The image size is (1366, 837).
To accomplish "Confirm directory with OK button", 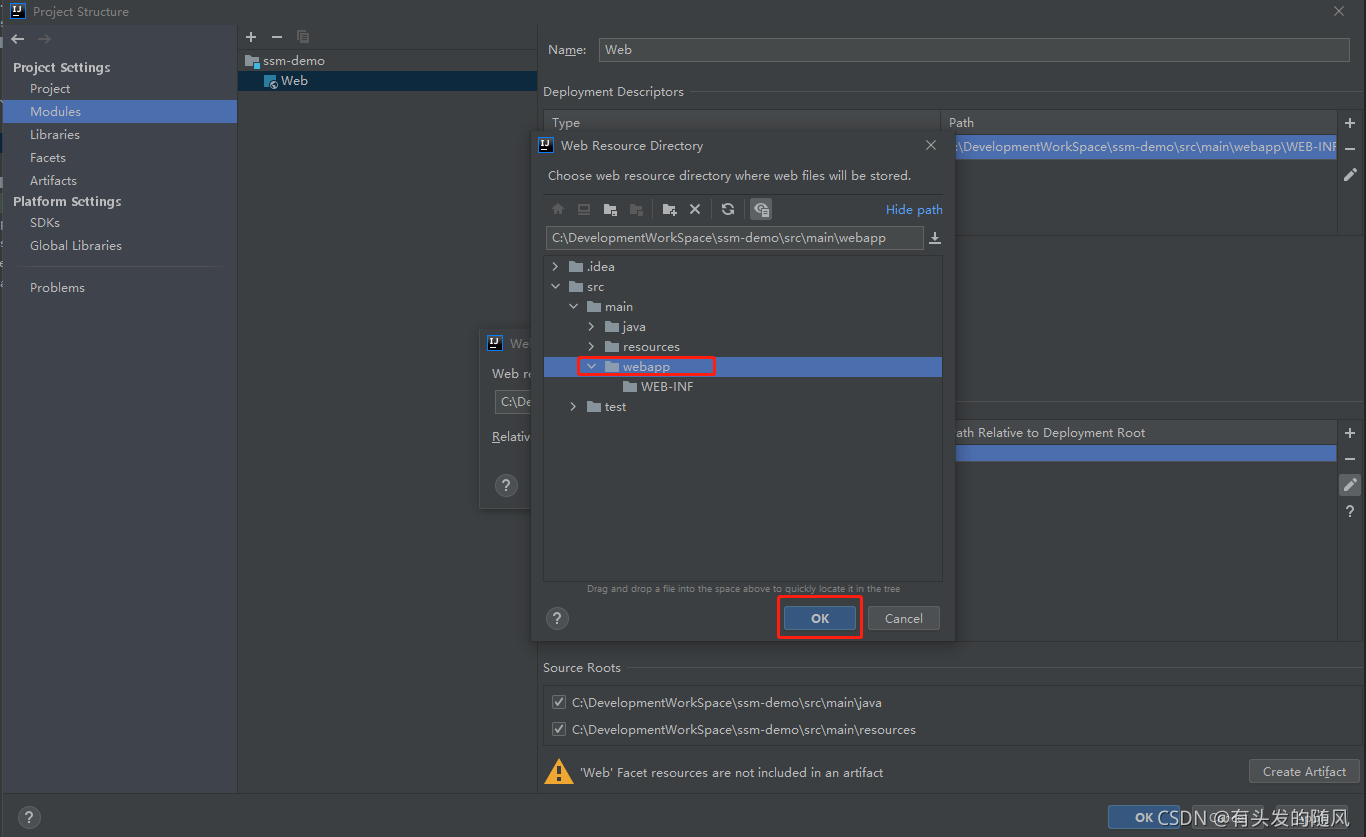I will pyautogui.click(x=820, y=618).
